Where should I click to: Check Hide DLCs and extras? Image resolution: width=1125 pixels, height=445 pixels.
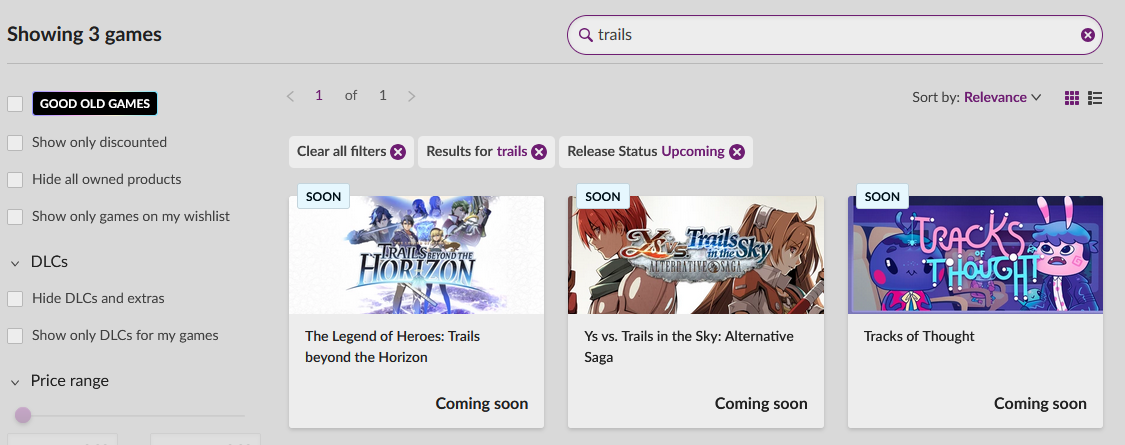coord(15,299)
